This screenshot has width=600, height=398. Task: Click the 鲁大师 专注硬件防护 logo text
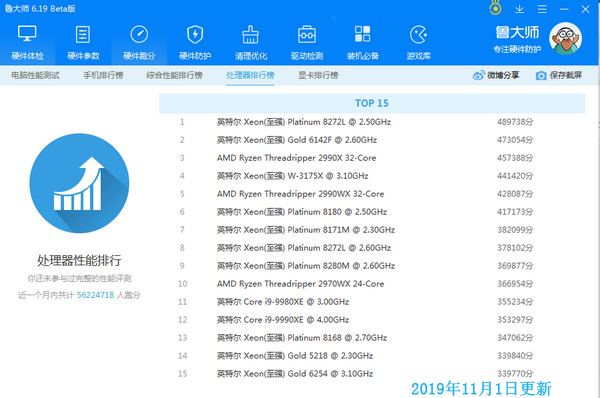pyautogui.click(x=517, y=39)
